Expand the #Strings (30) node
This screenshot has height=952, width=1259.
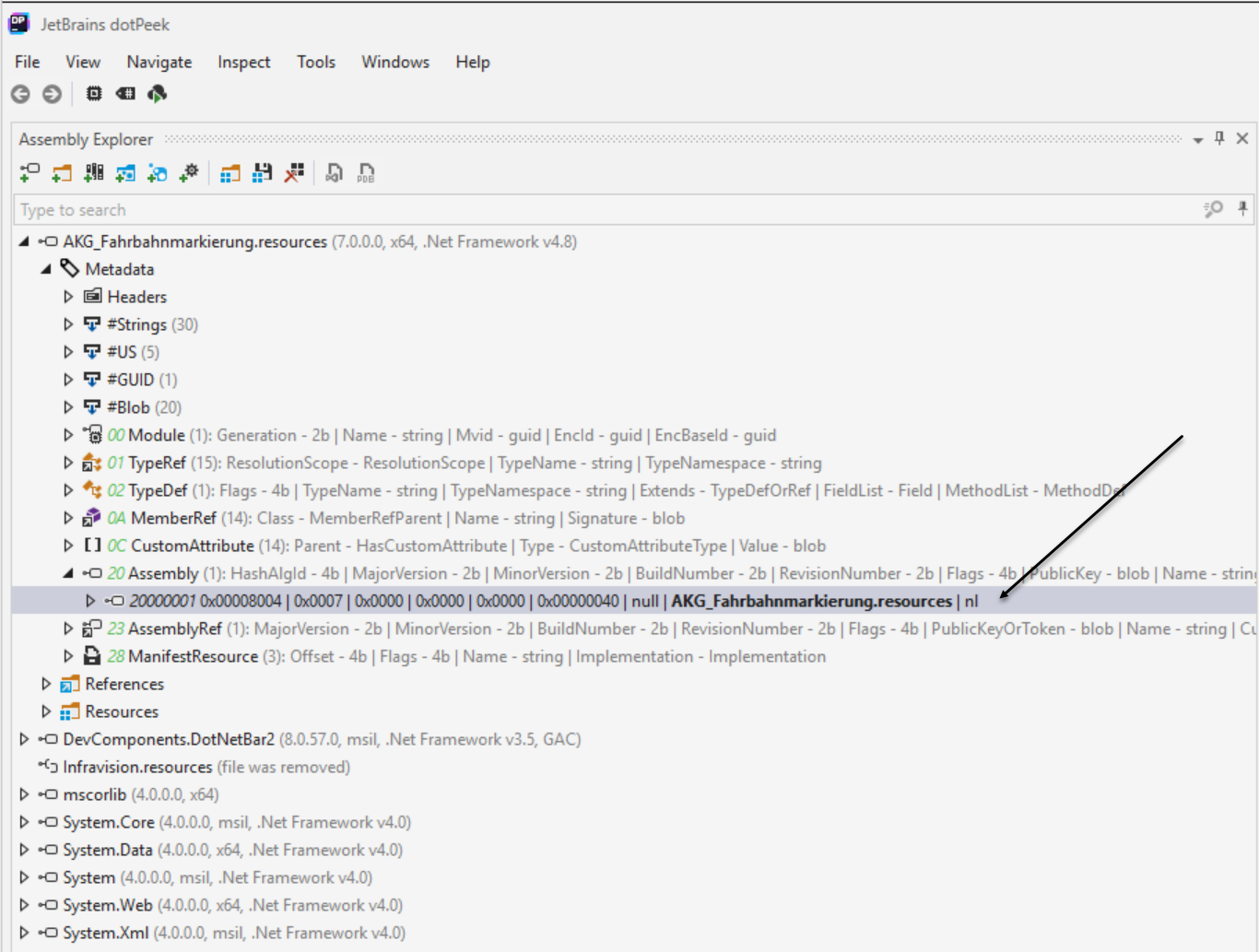(x=68, y=324)
